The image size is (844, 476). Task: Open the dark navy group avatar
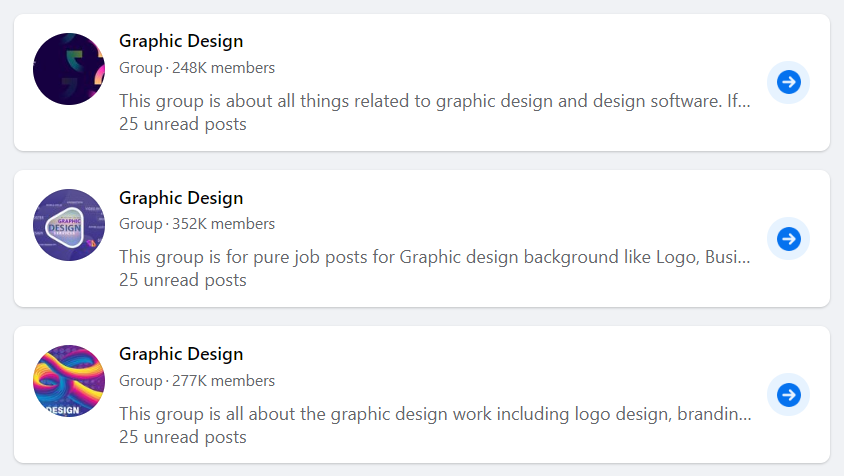pos(69,69)
